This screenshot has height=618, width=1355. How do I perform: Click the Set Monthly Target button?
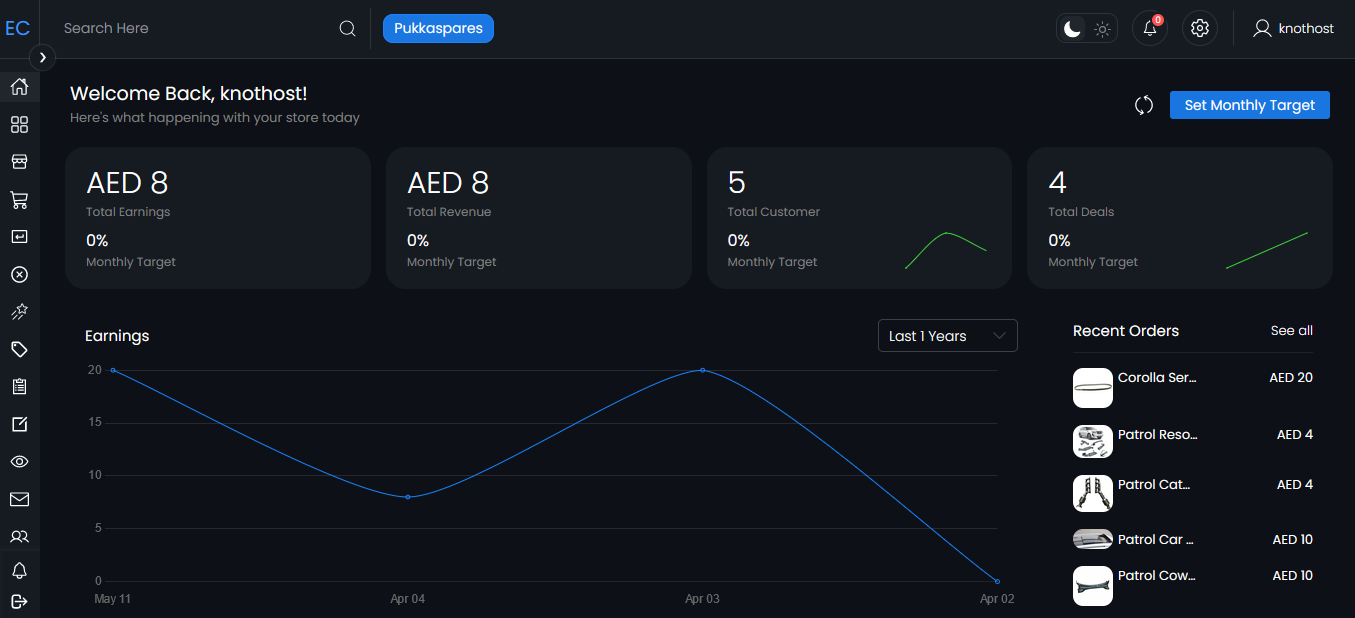click(x=1249, y=105)
